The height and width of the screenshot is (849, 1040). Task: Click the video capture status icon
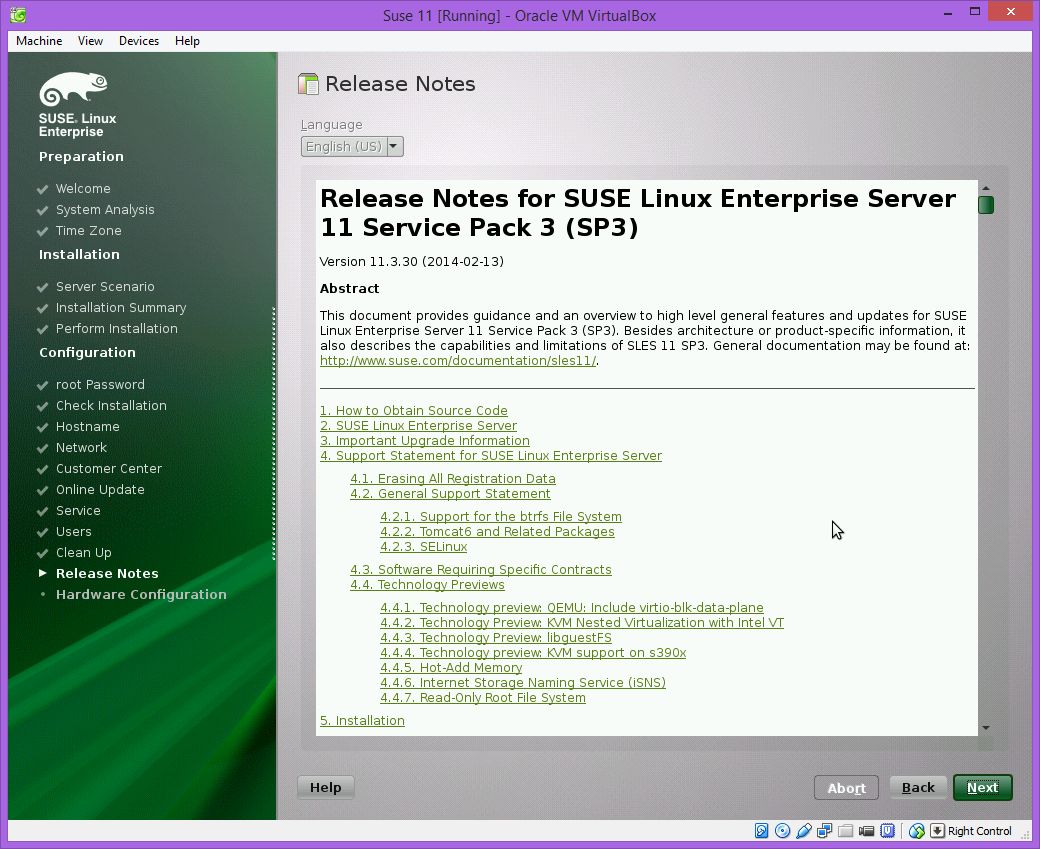pos(866,830)
